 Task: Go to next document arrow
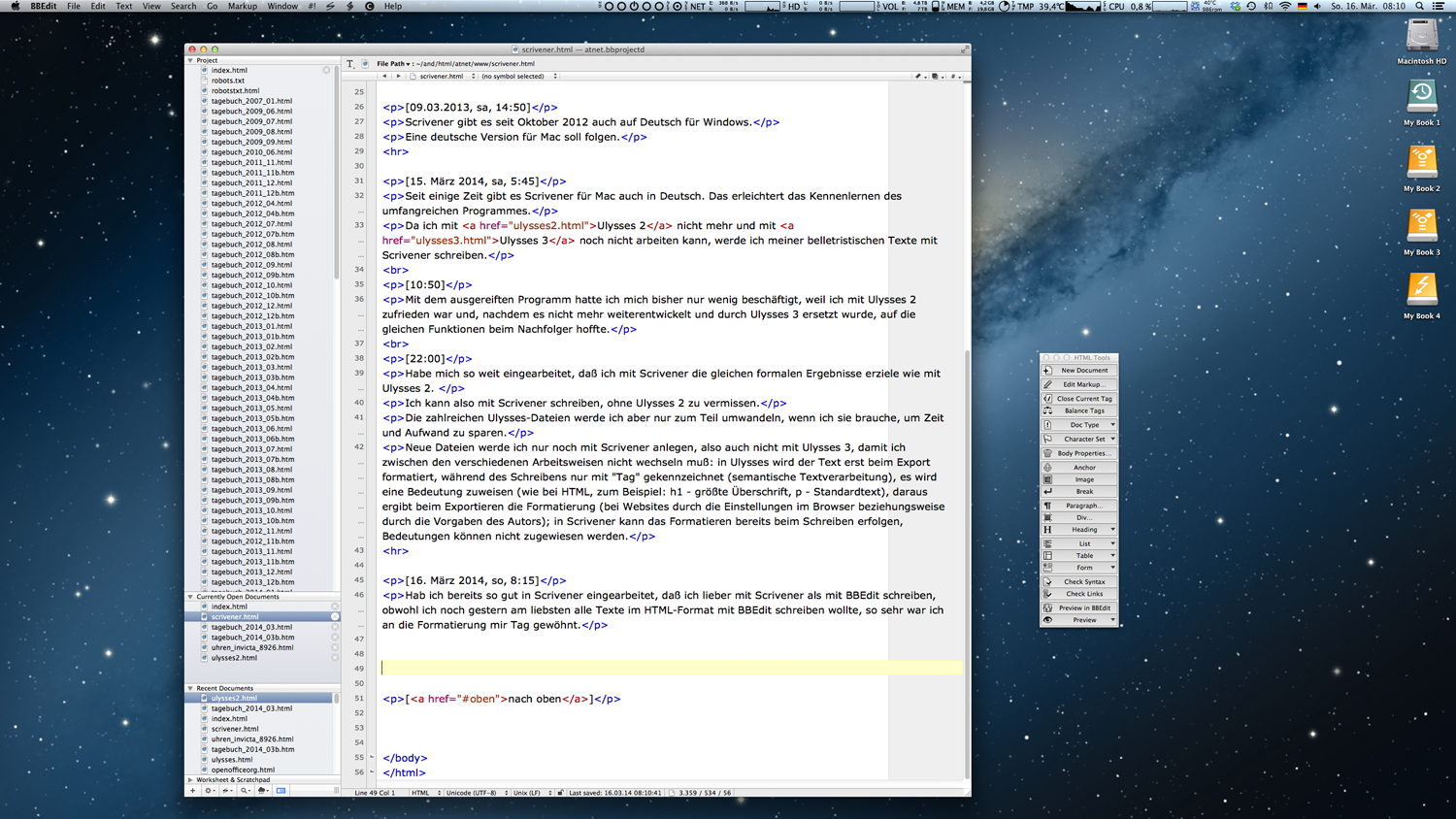(x=398, y=76)
